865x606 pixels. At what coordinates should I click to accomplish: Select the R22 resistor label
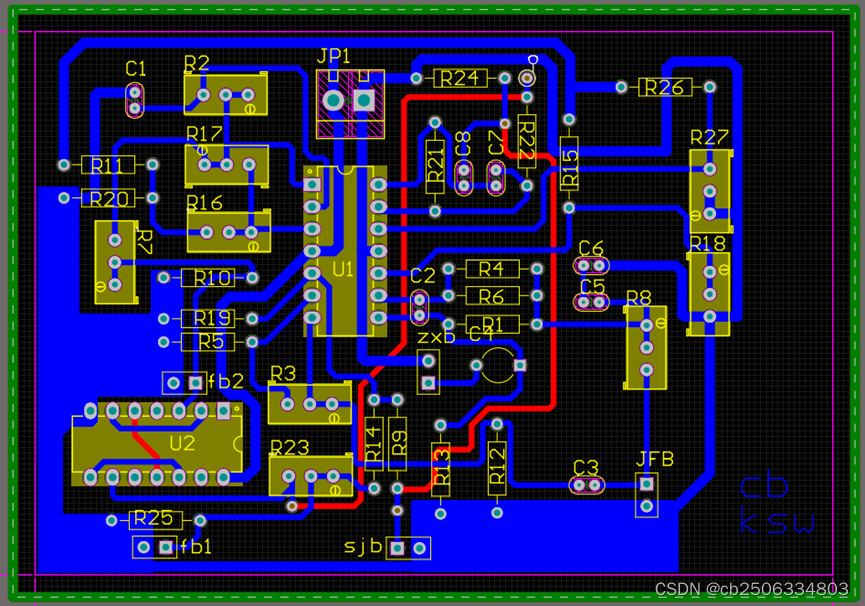pos(527,141)
